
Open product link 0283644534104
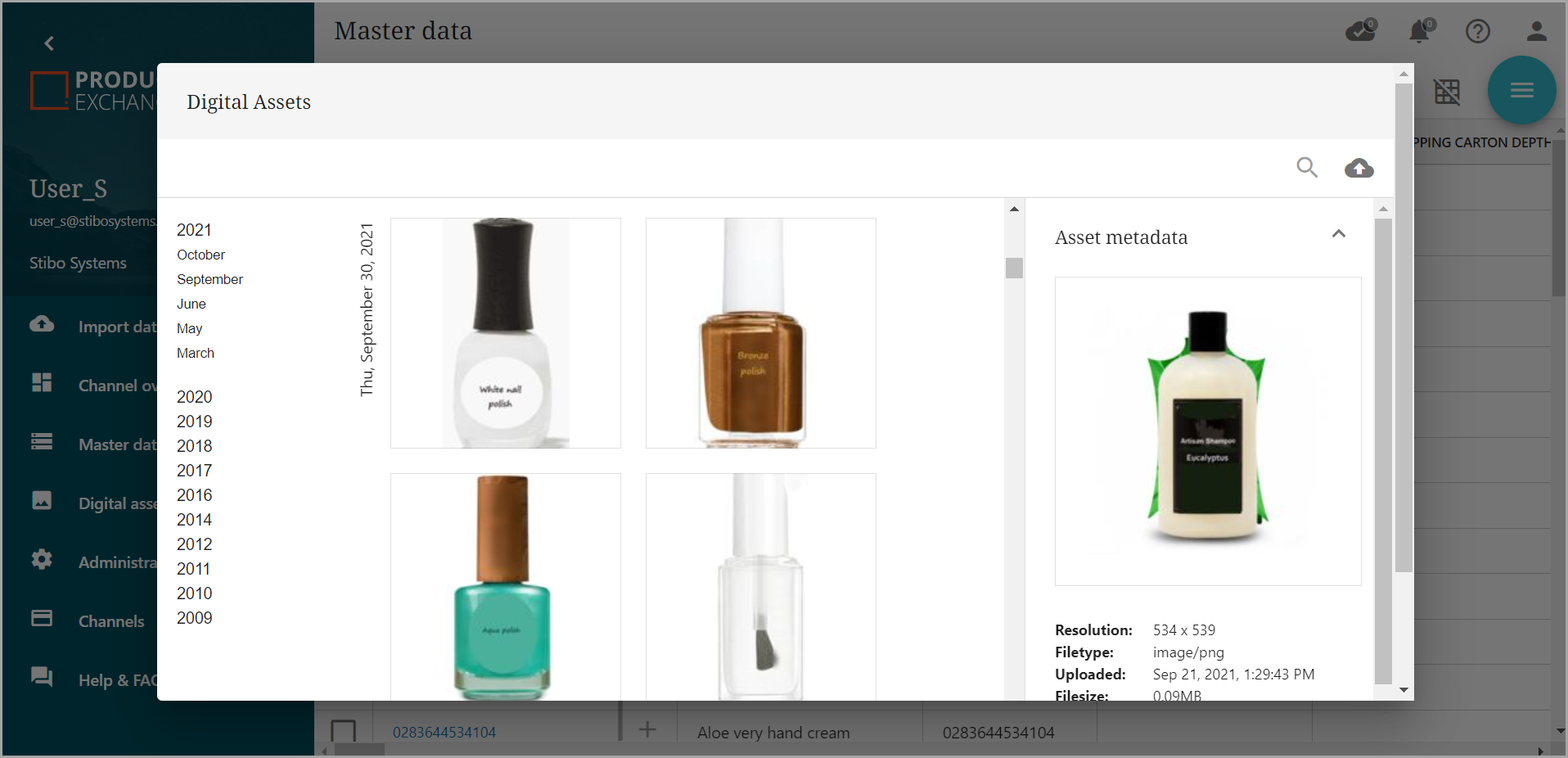[444, 733]
